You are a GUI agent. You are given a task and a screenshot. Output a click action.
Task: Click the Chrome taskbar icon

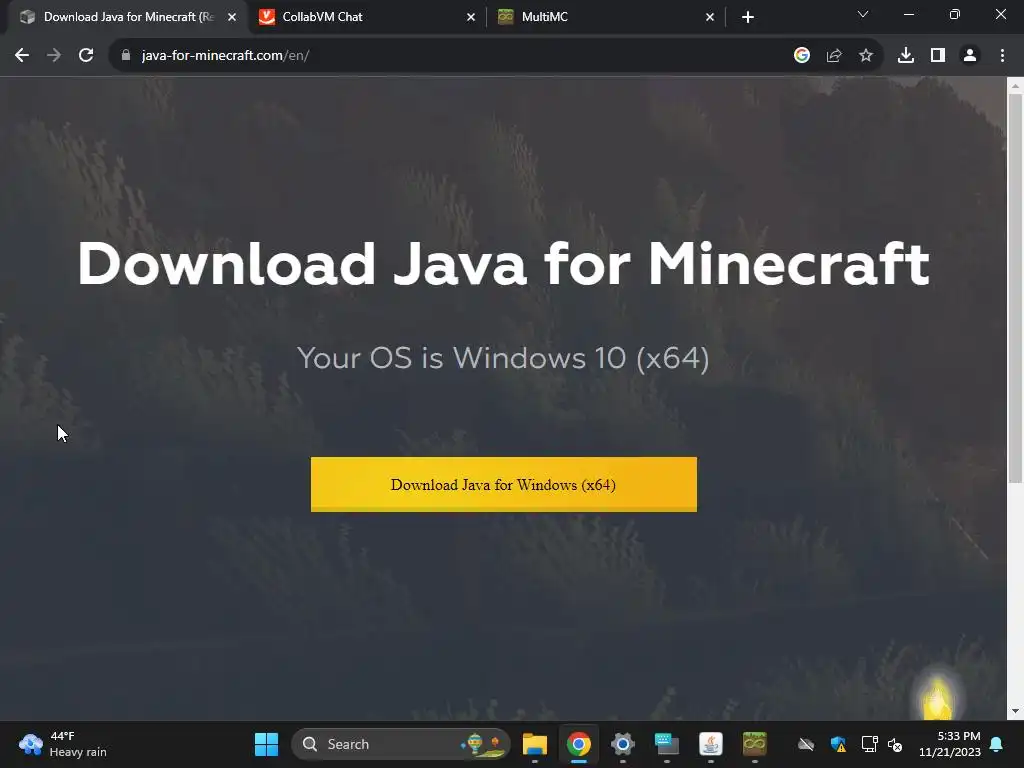(579, 744)
